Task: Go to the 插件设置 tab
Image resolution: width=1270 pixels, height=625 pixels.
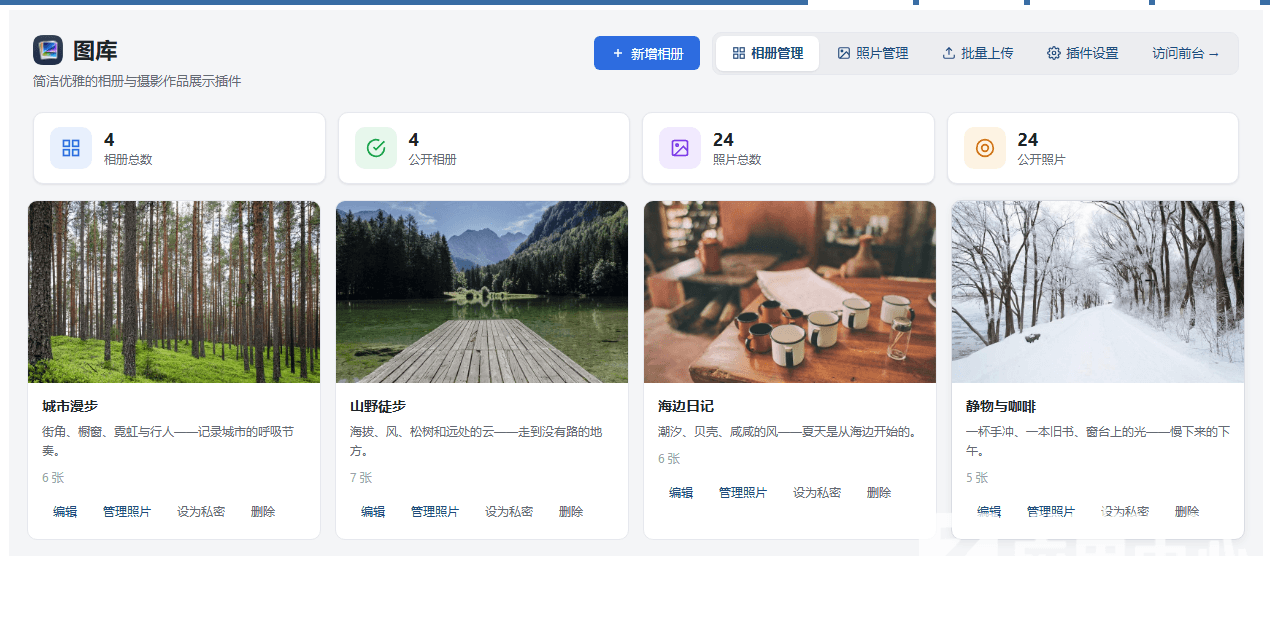Action: (x=1083, y=53)
